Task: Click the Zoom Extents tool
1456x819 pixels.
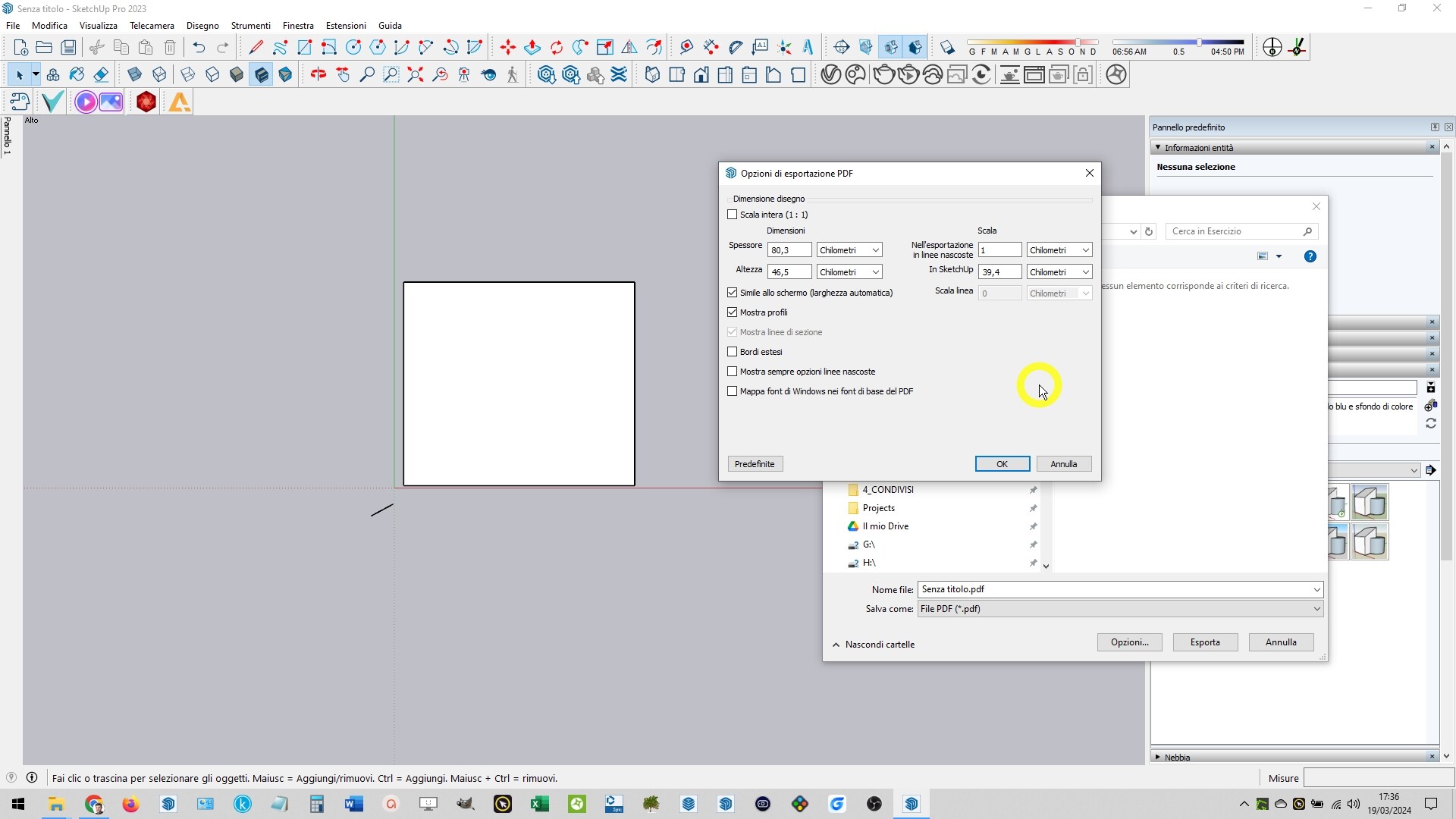Action: (416, 74)
